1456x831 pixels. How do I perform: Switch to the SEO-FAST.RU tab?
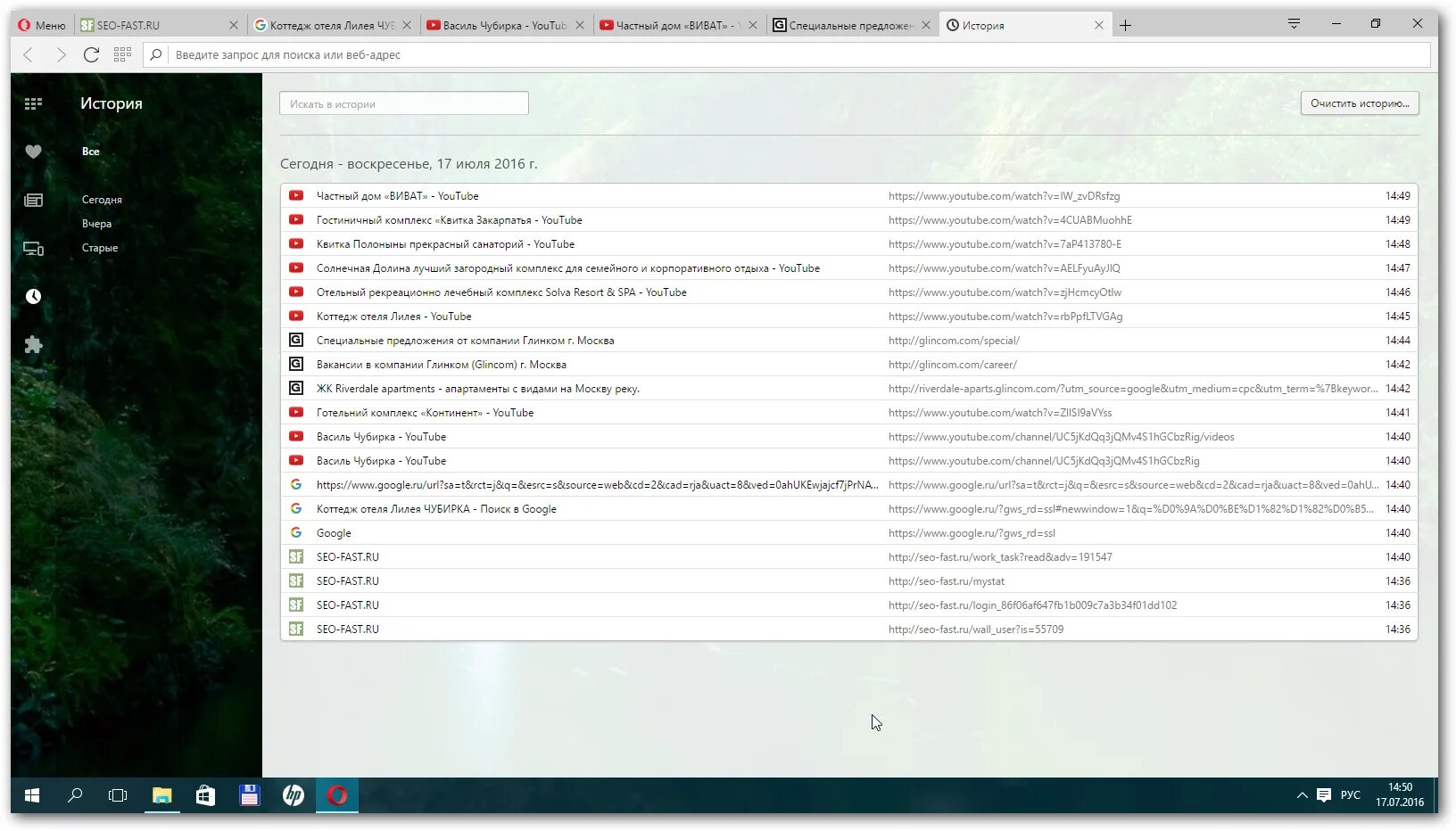tap(159, 26)
